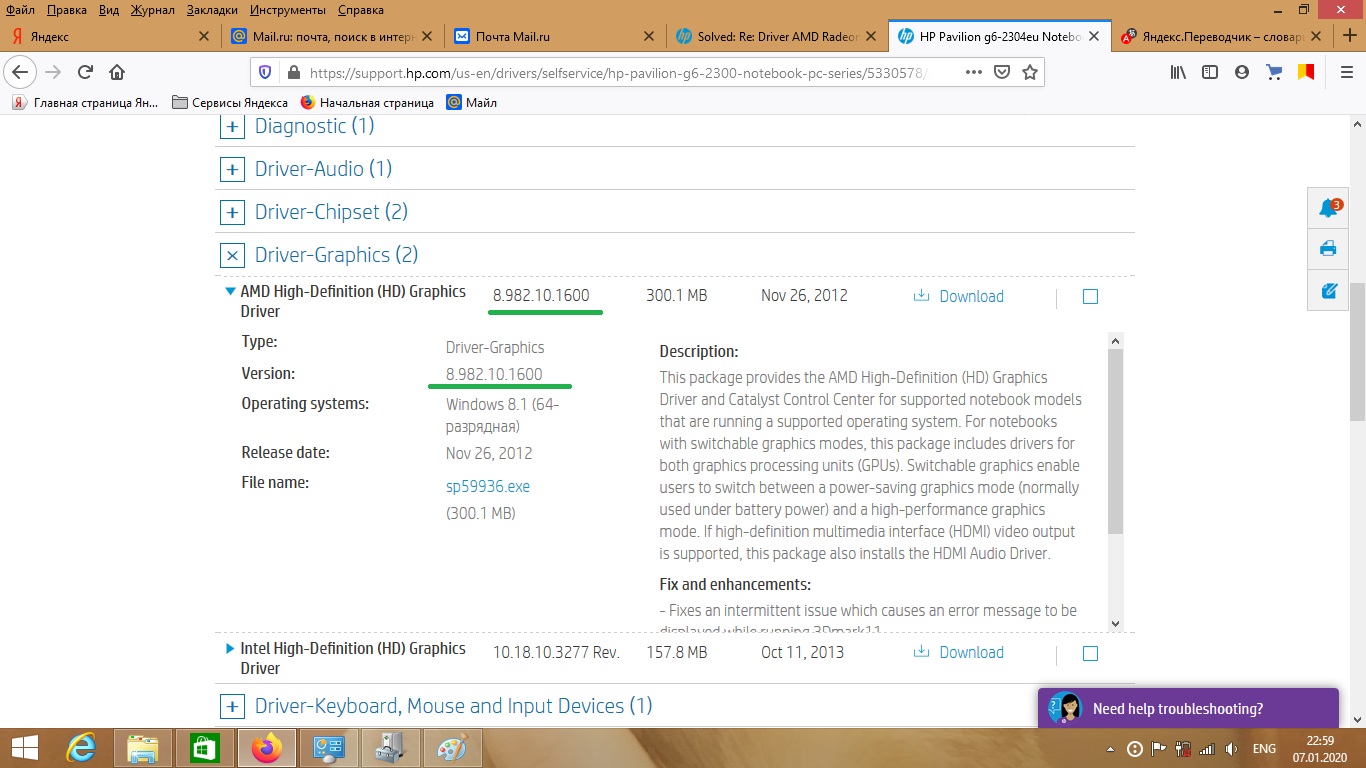Switch to the Почта Mail.ru tab
1366x768 pixels.
coord(555,36)
